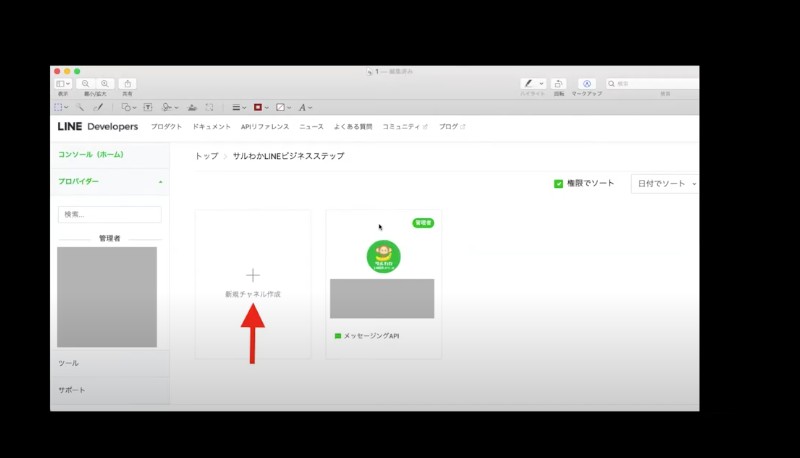The image size is (800, 458).
Task: Go to トップ breadcrumb link
Action: [206, 156]
